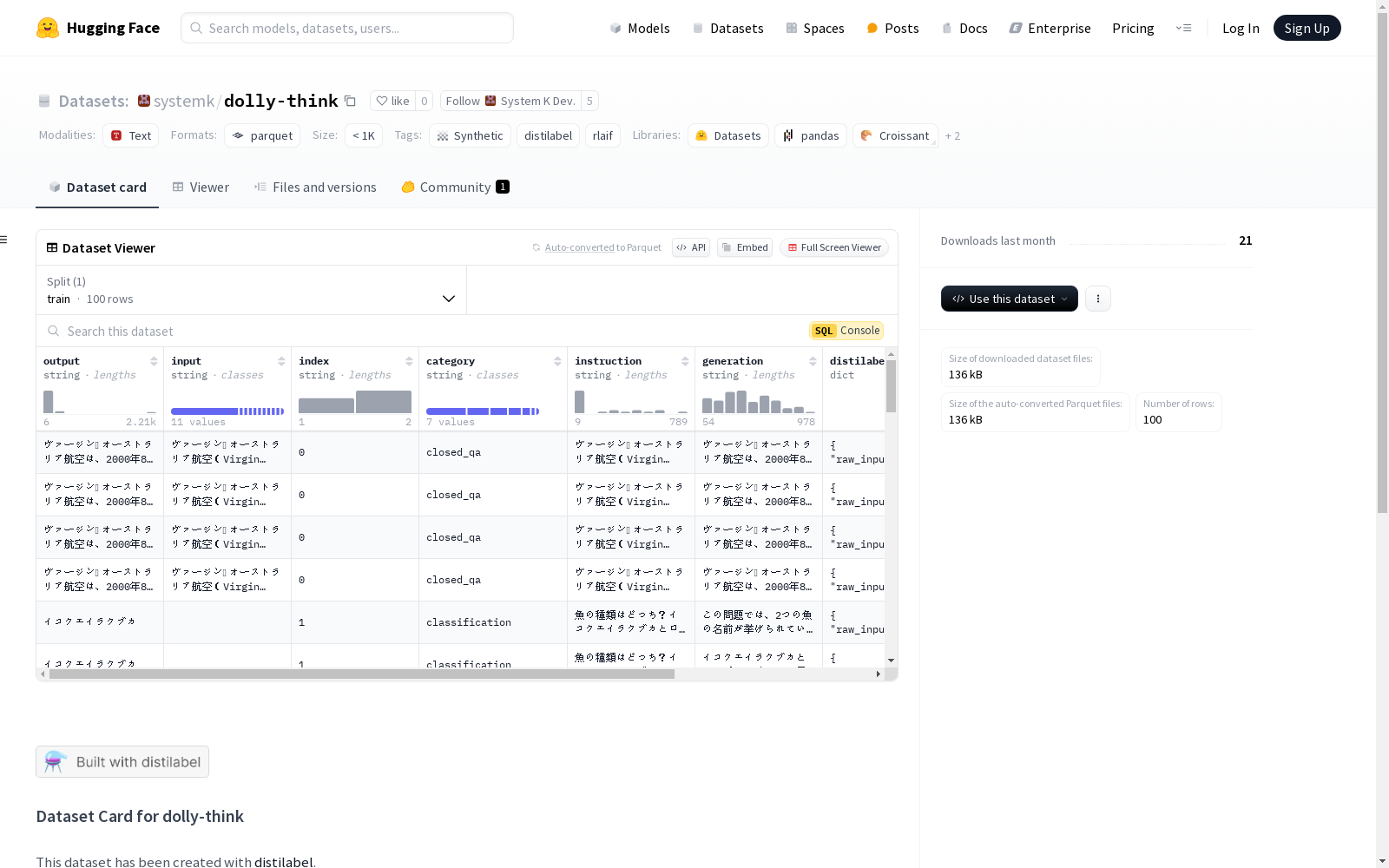Click the Hugging Face logo icon
Image resolution: width=1389 pixels, height=868 pixels.
[48, 28]
